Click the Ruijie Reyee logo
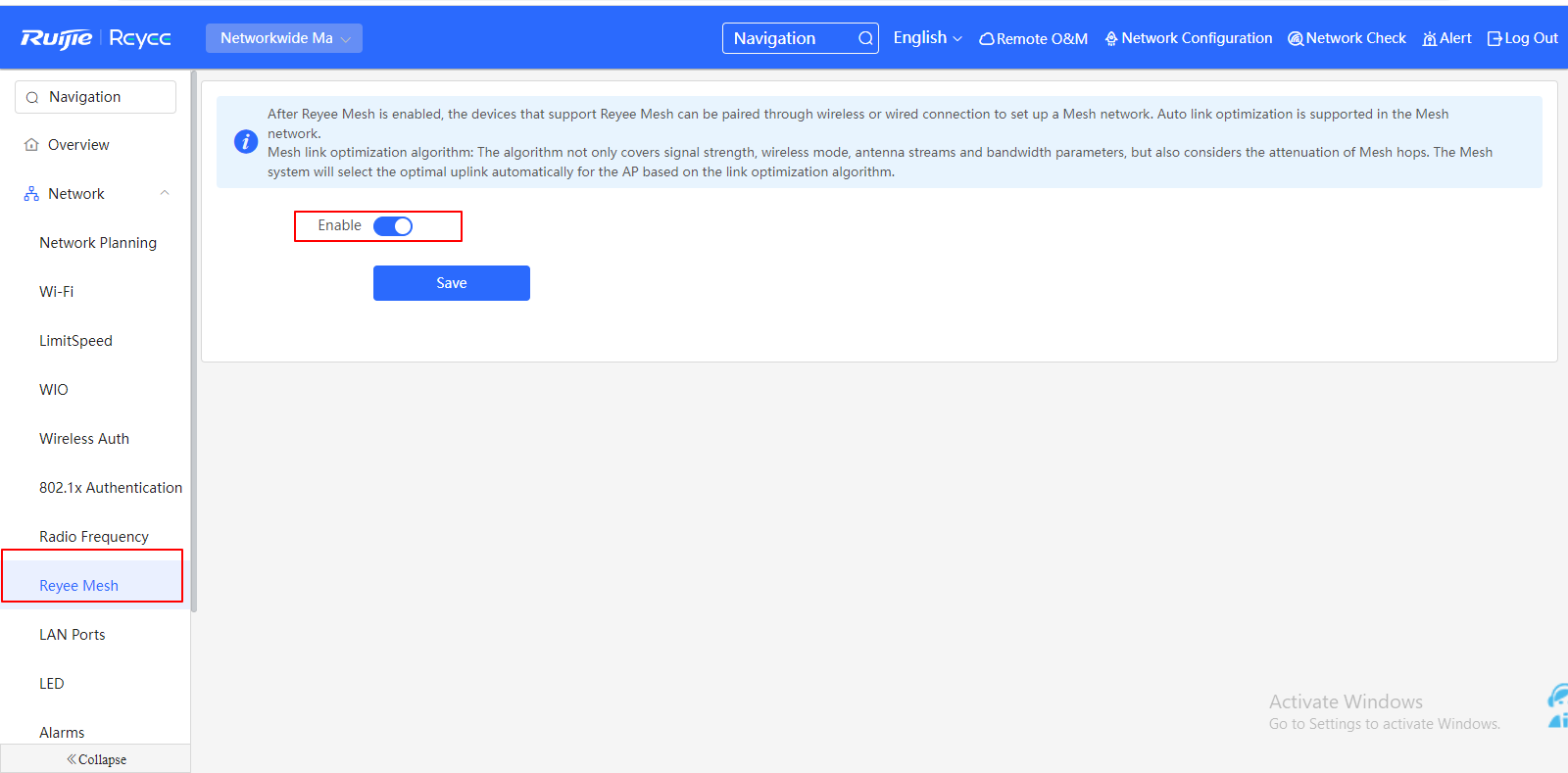The image size is (1568, 773). coord(96,38)
